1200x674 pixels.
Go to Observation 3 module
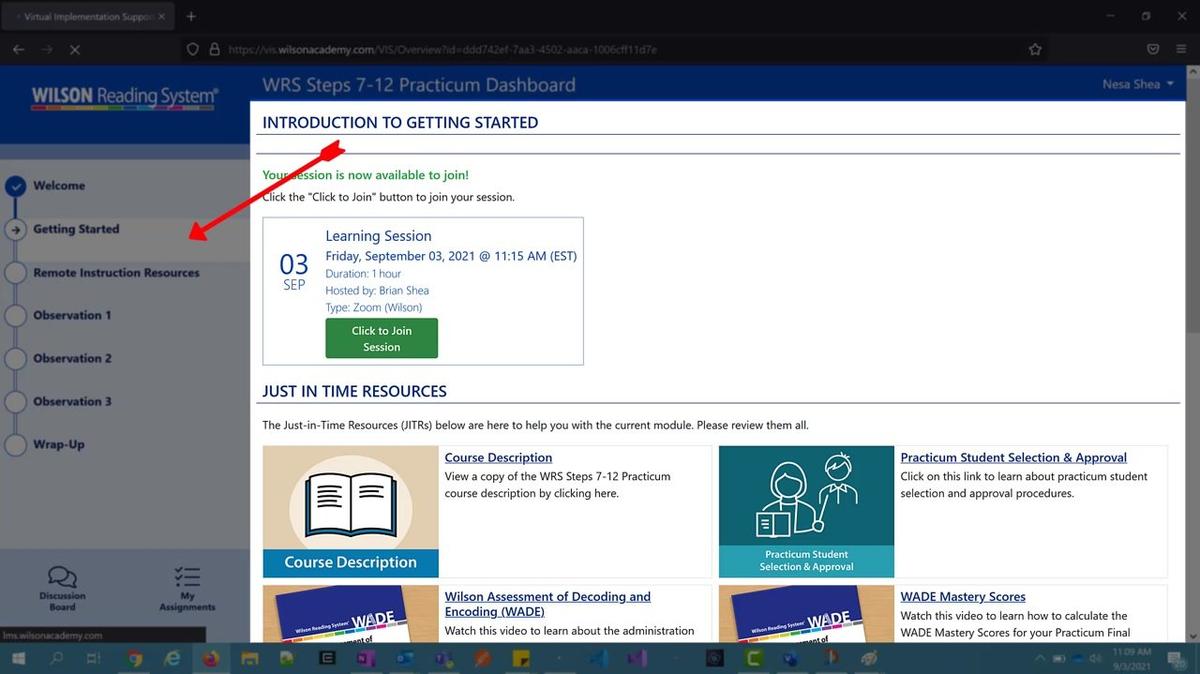72,401
